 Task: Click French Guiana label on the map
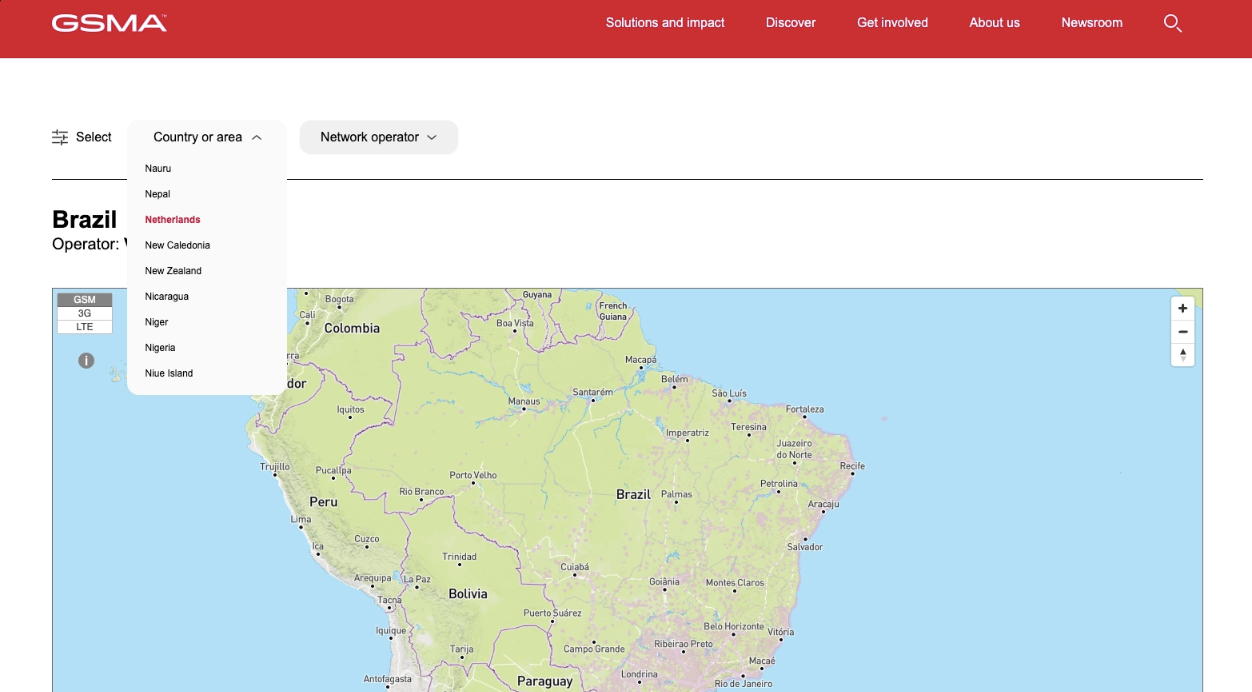tap(613, 311)
